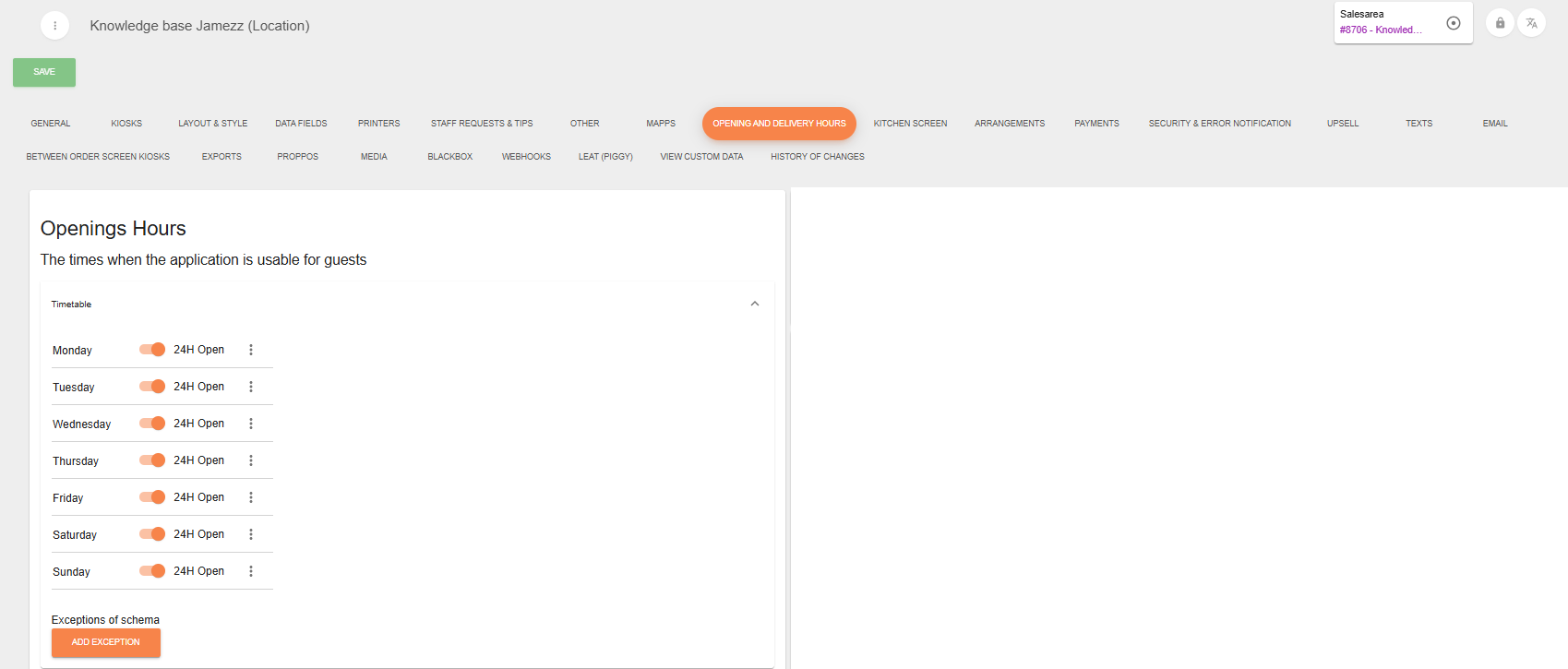Screen dimensions: 1568x669
Task: Click the lock icon in the top right
Action: [1500, 23]
